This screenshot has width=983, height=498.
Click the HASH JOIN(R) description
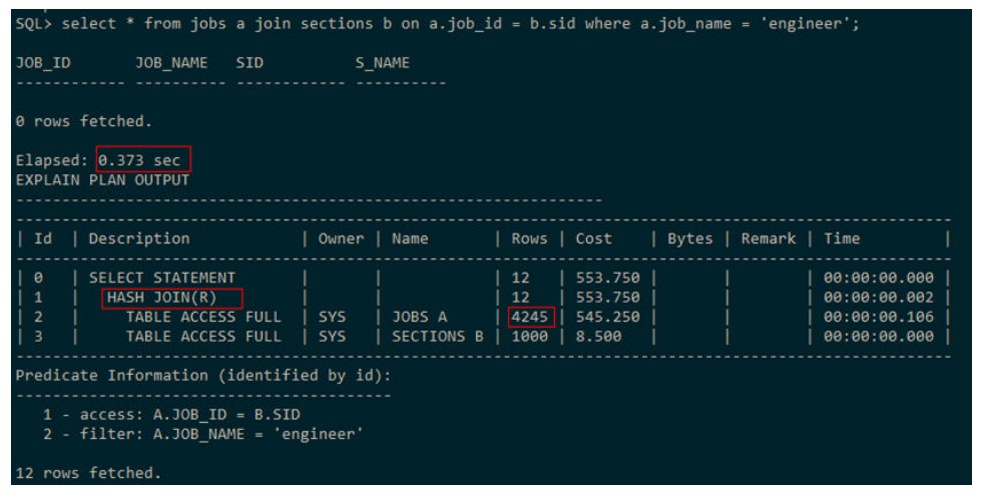172,297
